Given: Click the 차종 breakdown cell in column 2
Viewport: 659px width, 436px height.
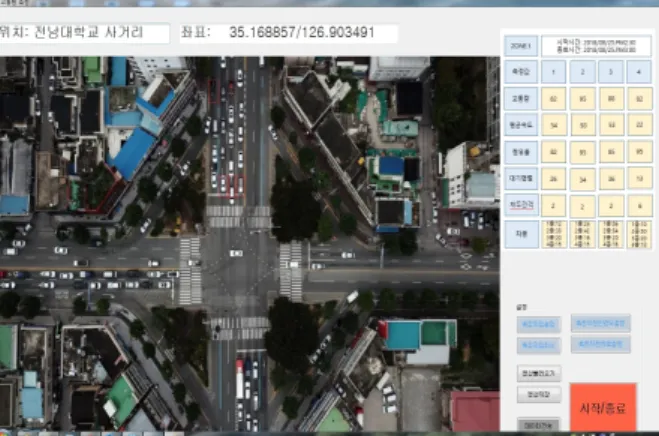Looking at the screenshot, I should (583, 234).
